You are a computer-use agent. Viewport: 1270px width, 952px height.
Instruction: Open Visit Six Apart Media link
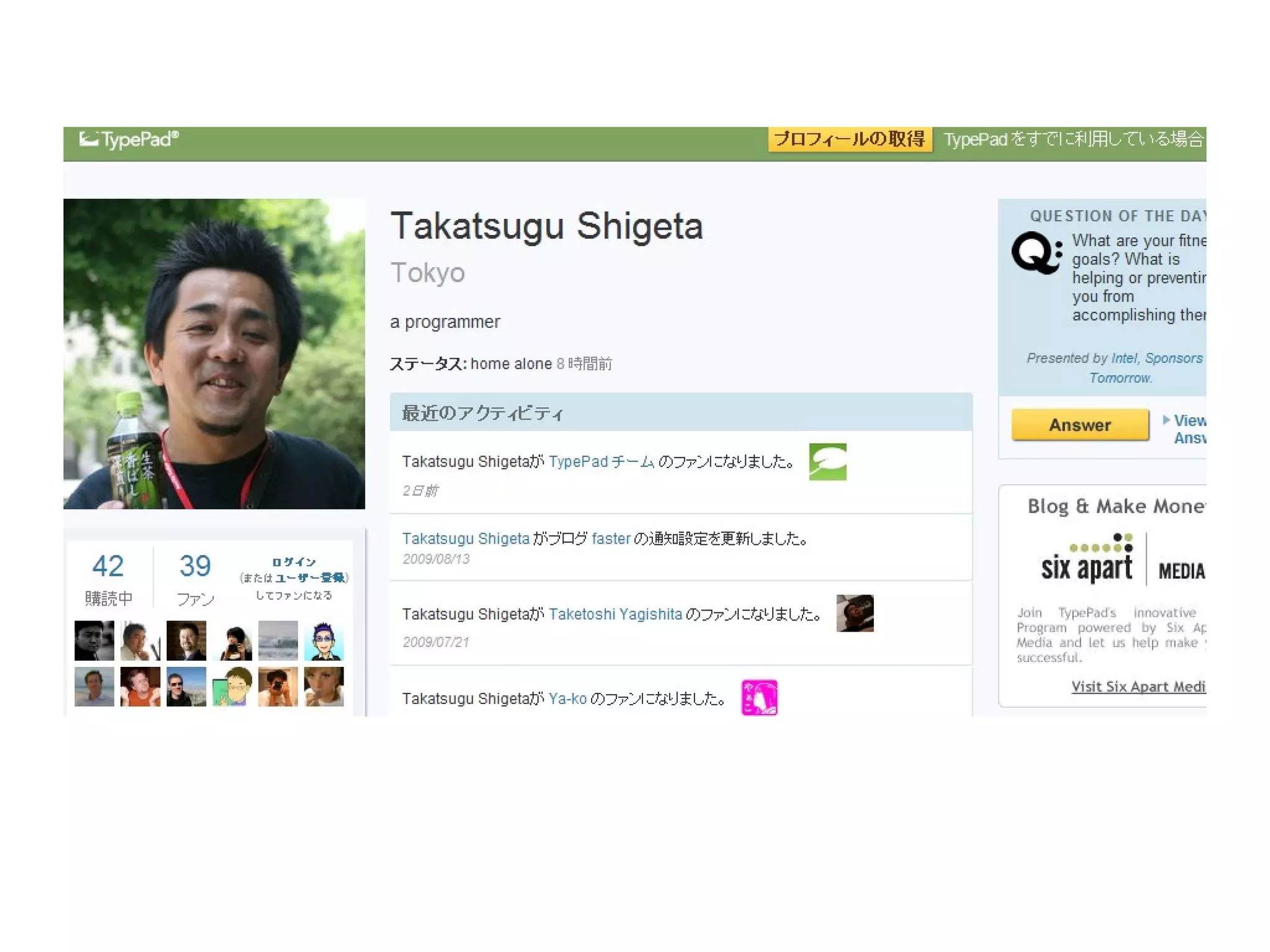tap(1138, 686)
